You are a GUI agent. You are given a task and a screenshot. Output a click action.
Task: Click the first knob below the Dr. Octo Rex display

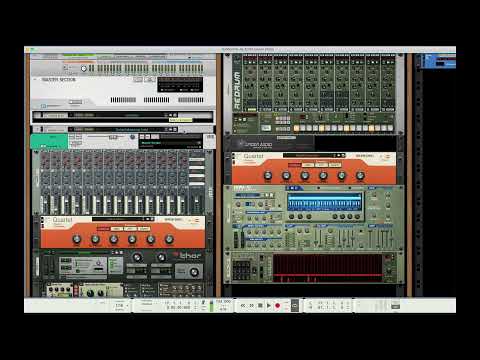point(291,217)
